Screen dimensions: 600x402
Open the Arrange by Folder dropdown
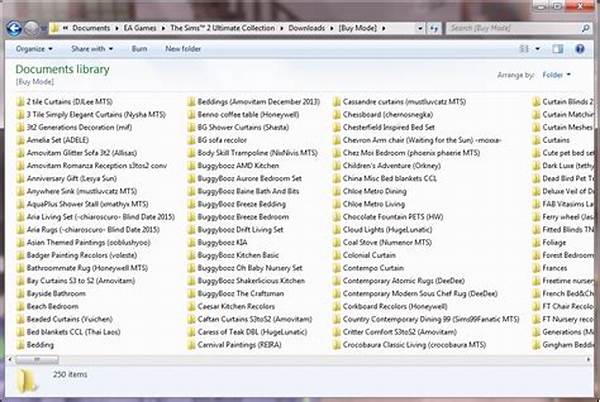[x=556, y=75]
